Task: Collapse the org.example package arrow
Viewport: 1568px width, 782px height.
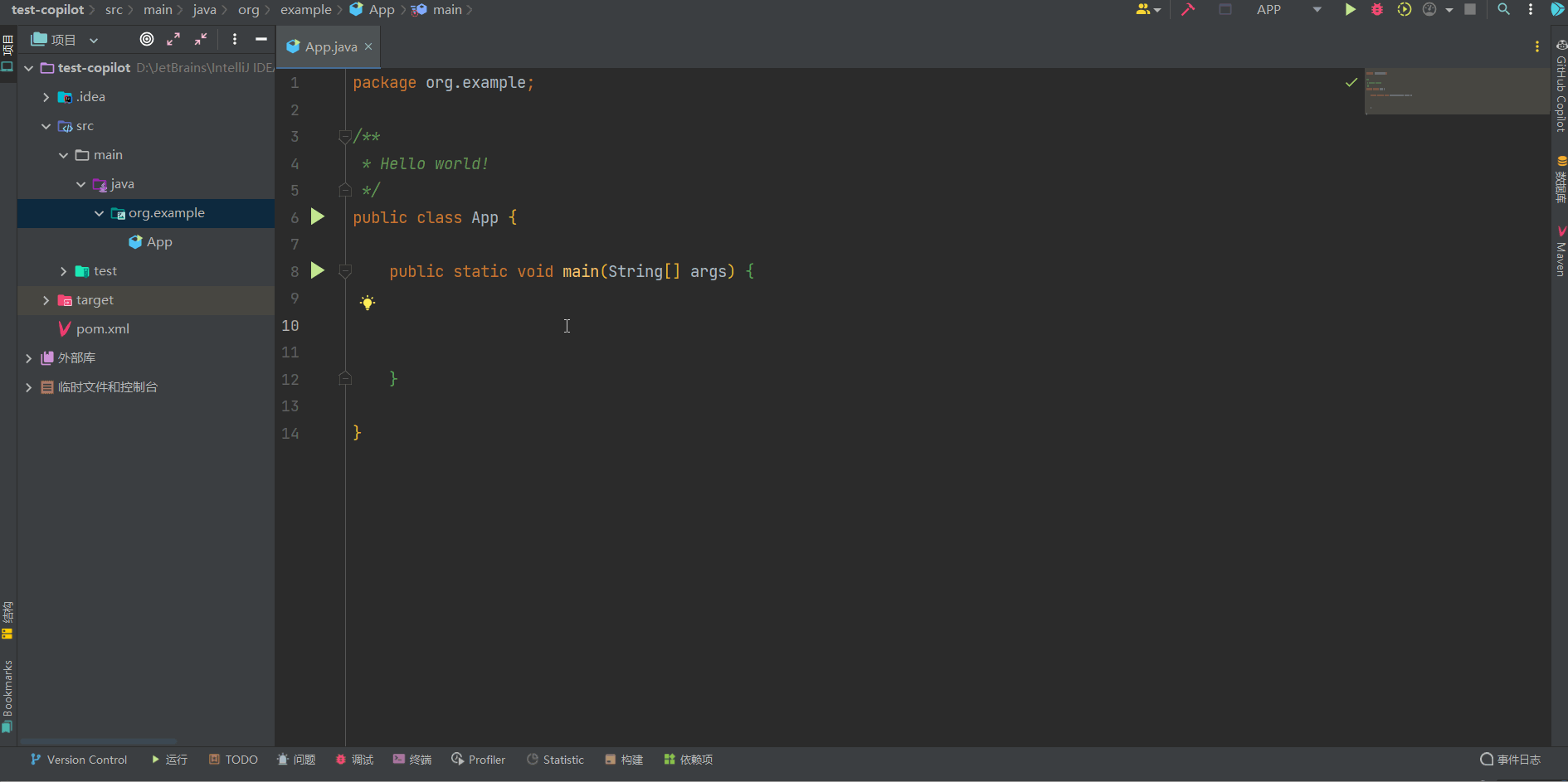Action: click(100, 213)
